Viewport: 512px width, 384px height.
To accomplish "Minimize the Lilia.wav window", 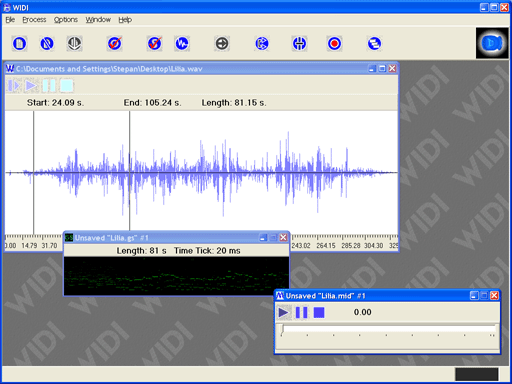I will (372, 69).
